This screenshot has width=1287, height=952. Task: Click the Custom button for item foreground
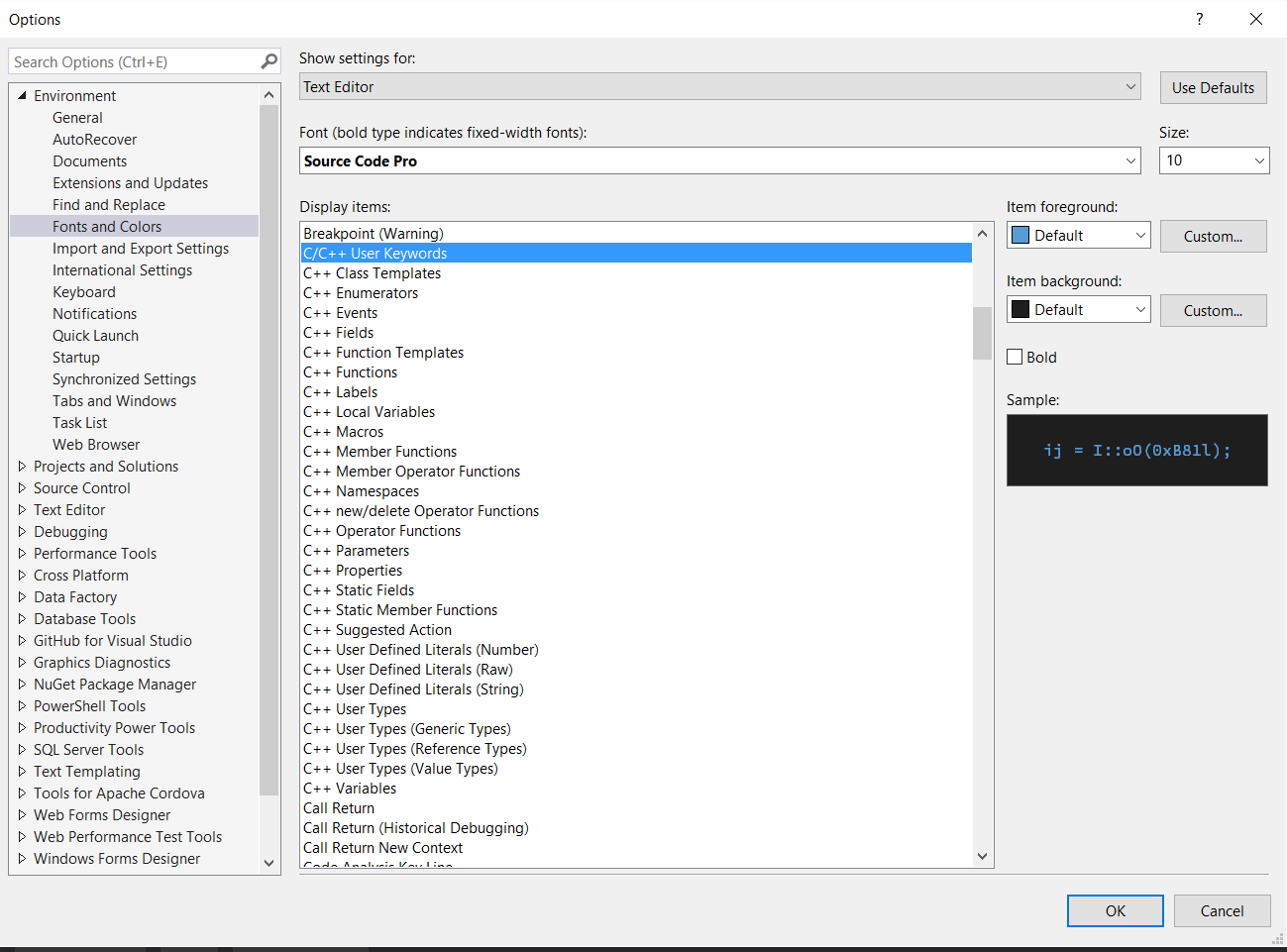(1213, 236)
